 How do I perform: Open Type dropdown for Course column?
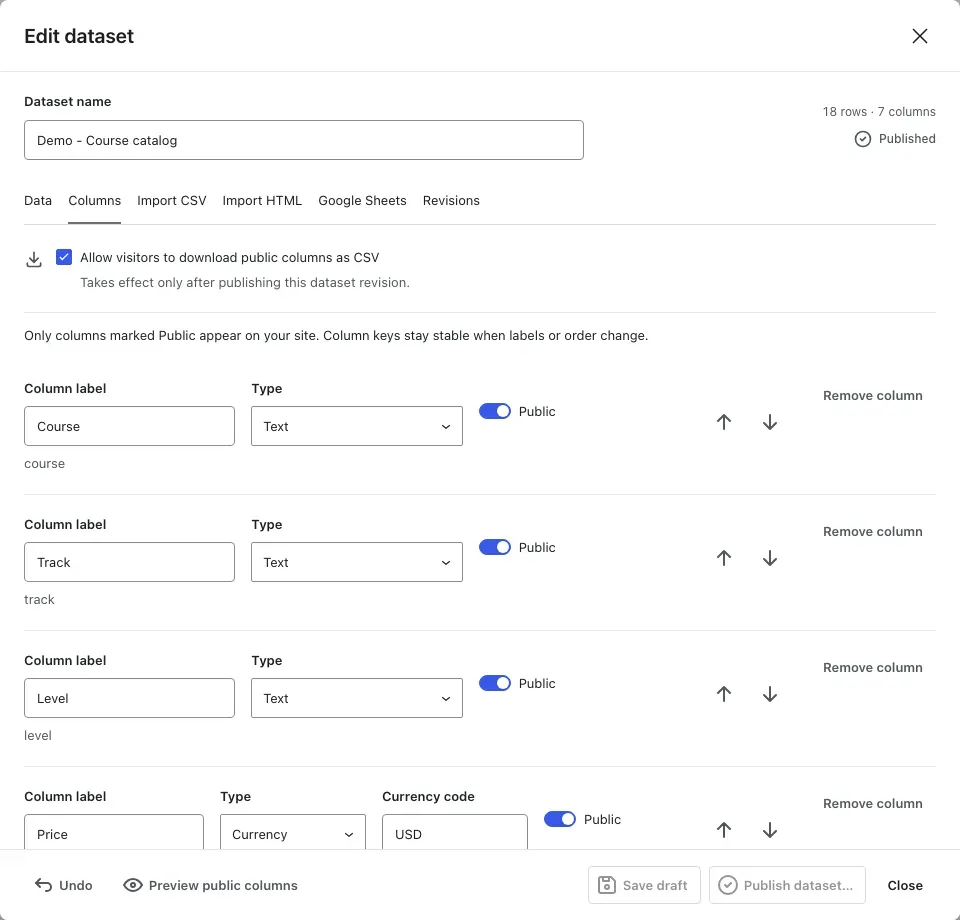coord(356,426)
